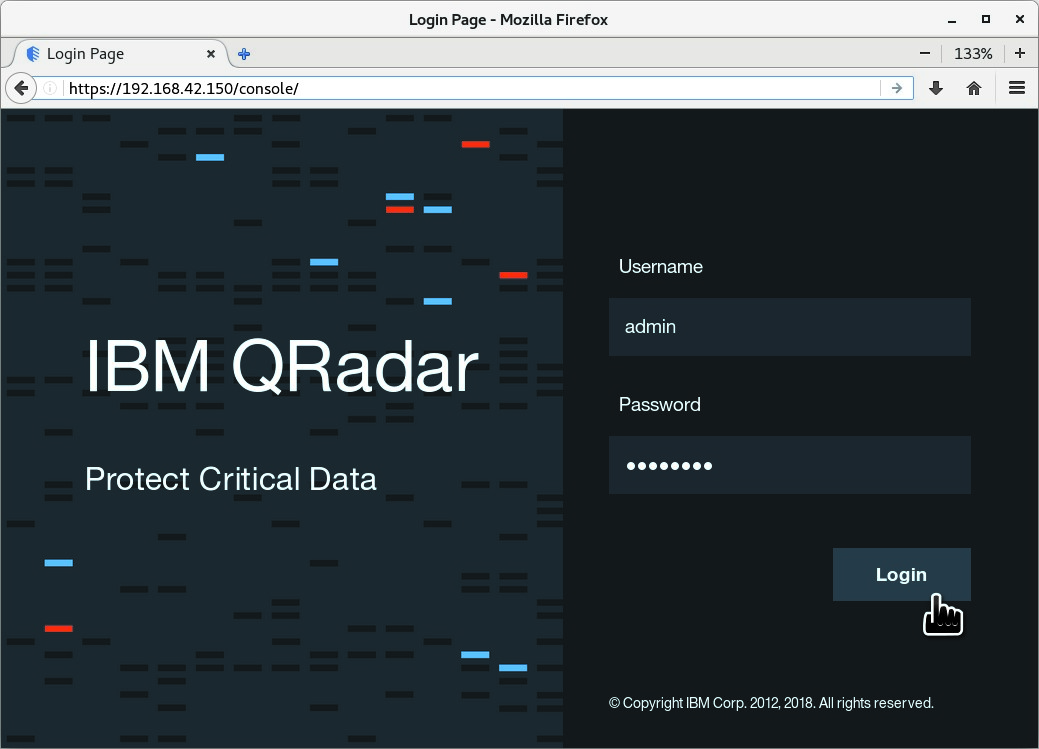Open the Firefox hamburger menu
Image resolution: width=1039 pixels, height=749 pixels.
[x=1016, y=88]
